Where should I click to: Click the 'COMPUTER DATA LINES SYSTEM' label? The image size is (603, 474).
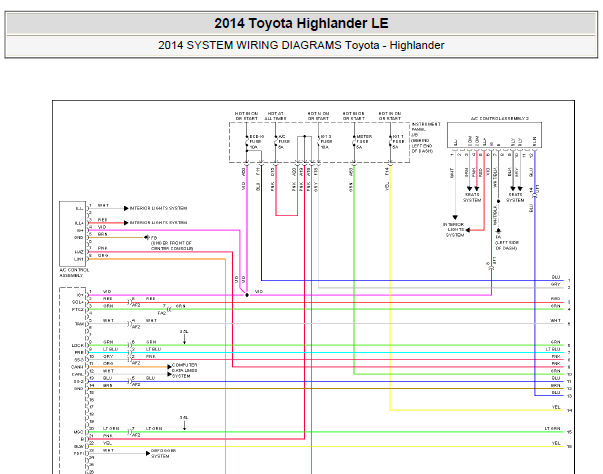185,371
